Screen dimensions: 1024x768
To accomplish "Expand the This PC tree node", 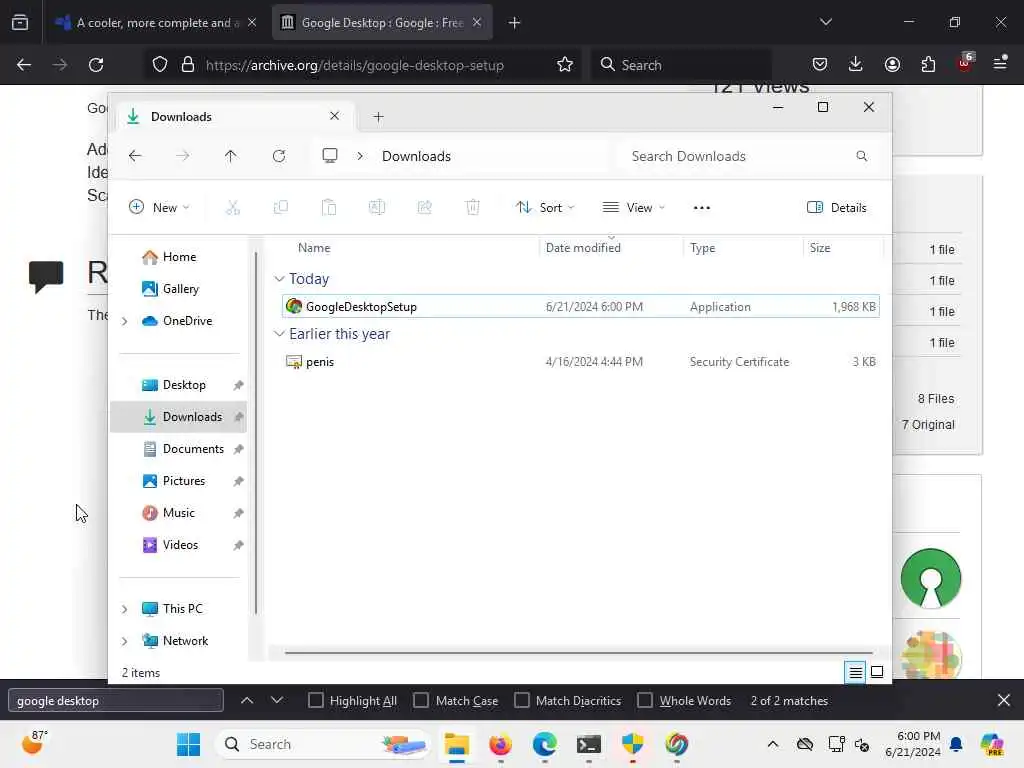I will click(x=125, y=609).
